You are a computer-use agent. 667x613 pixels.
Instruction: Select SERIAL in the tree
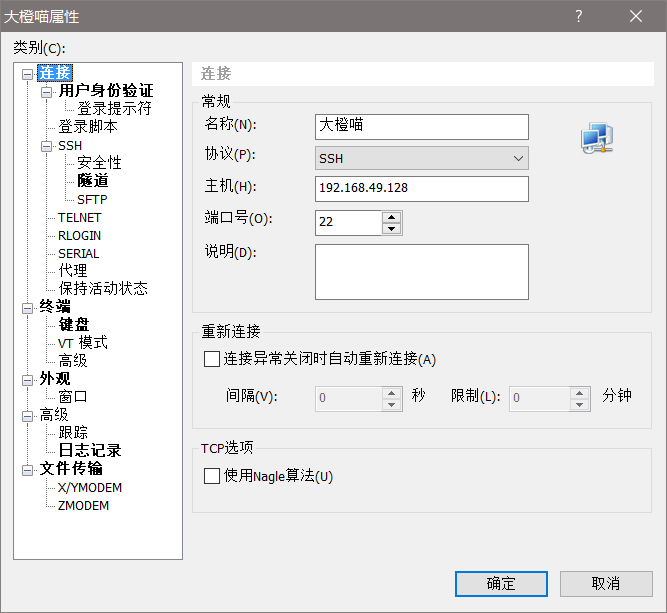[79, 254]
